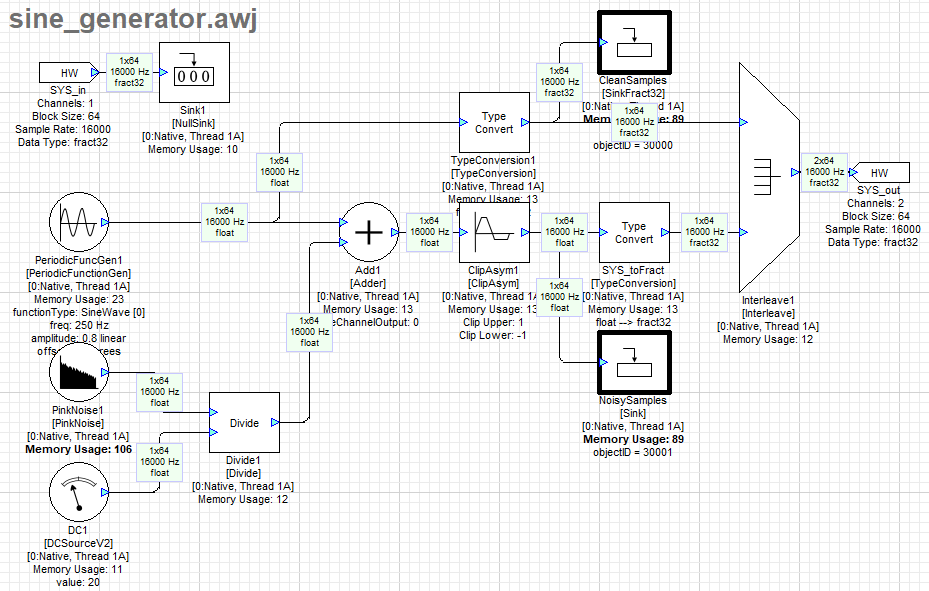Click the PinkNoise1 output wire label
929x591 pixels.
point(159,391)
